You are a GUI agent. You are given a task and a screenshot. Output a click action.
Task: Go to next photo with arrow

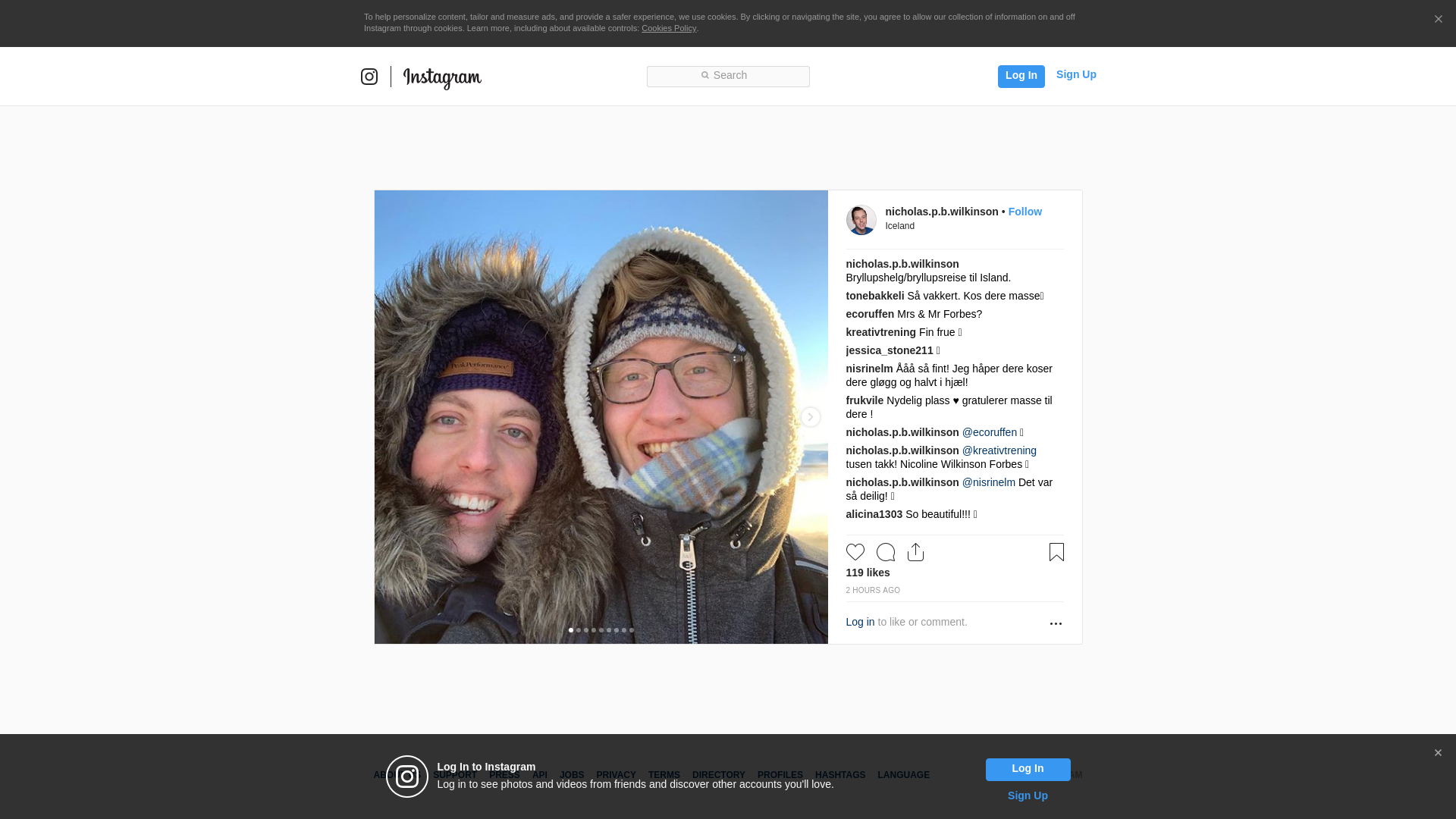[x=810, y=417]
